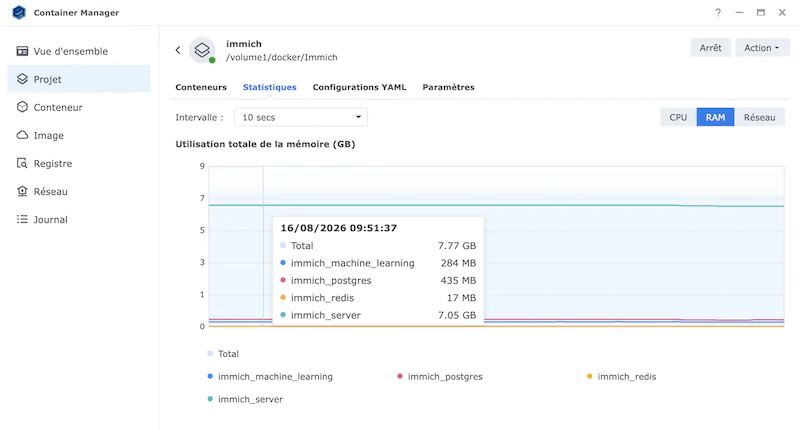Click the 7.05 GB value in tooltip
Image resolution: width=800 pixels, height=430 pixels.
coord(457,315)
